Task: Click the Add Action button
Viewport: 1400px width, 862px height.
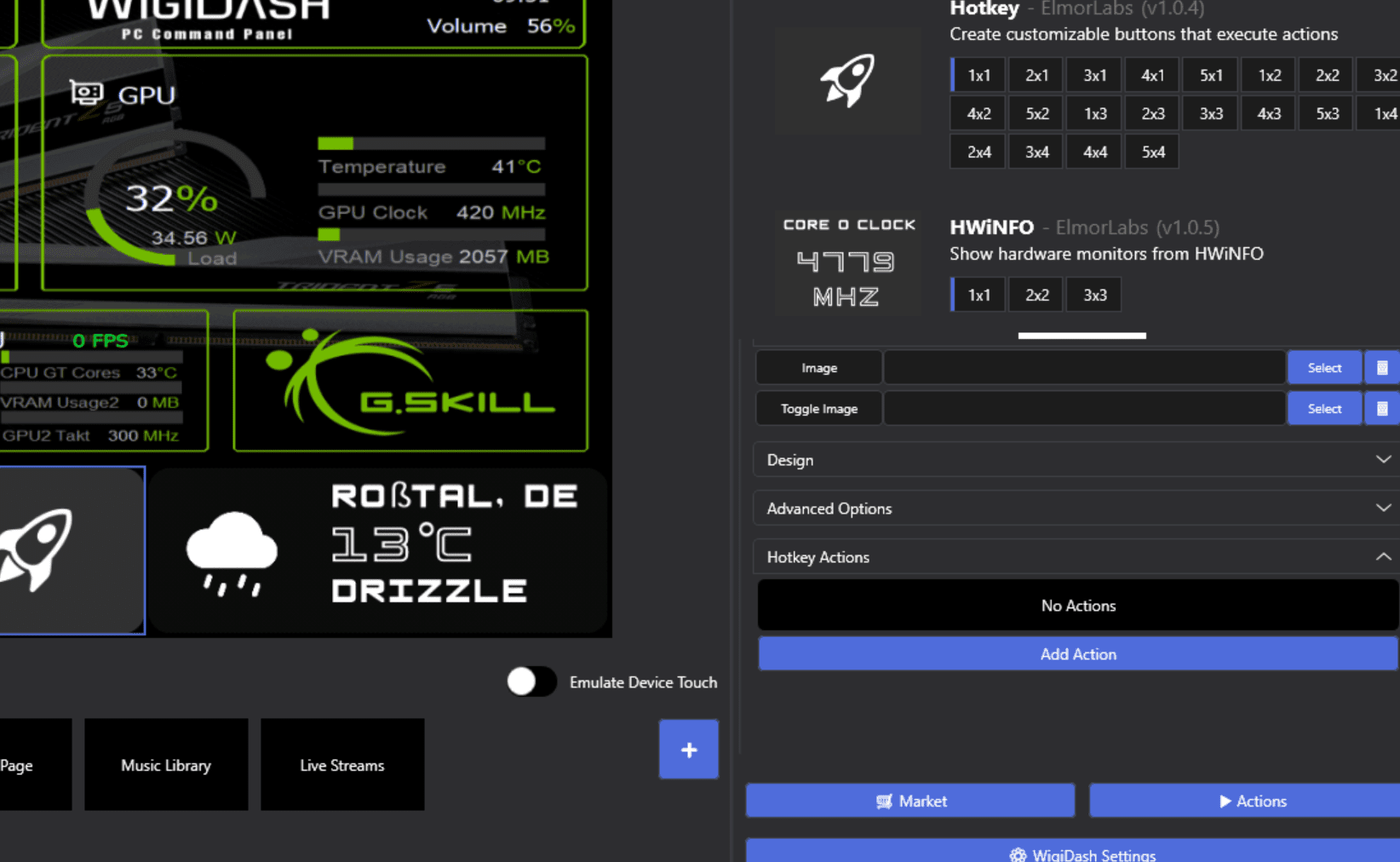Action: click(x=1078, y=654)
